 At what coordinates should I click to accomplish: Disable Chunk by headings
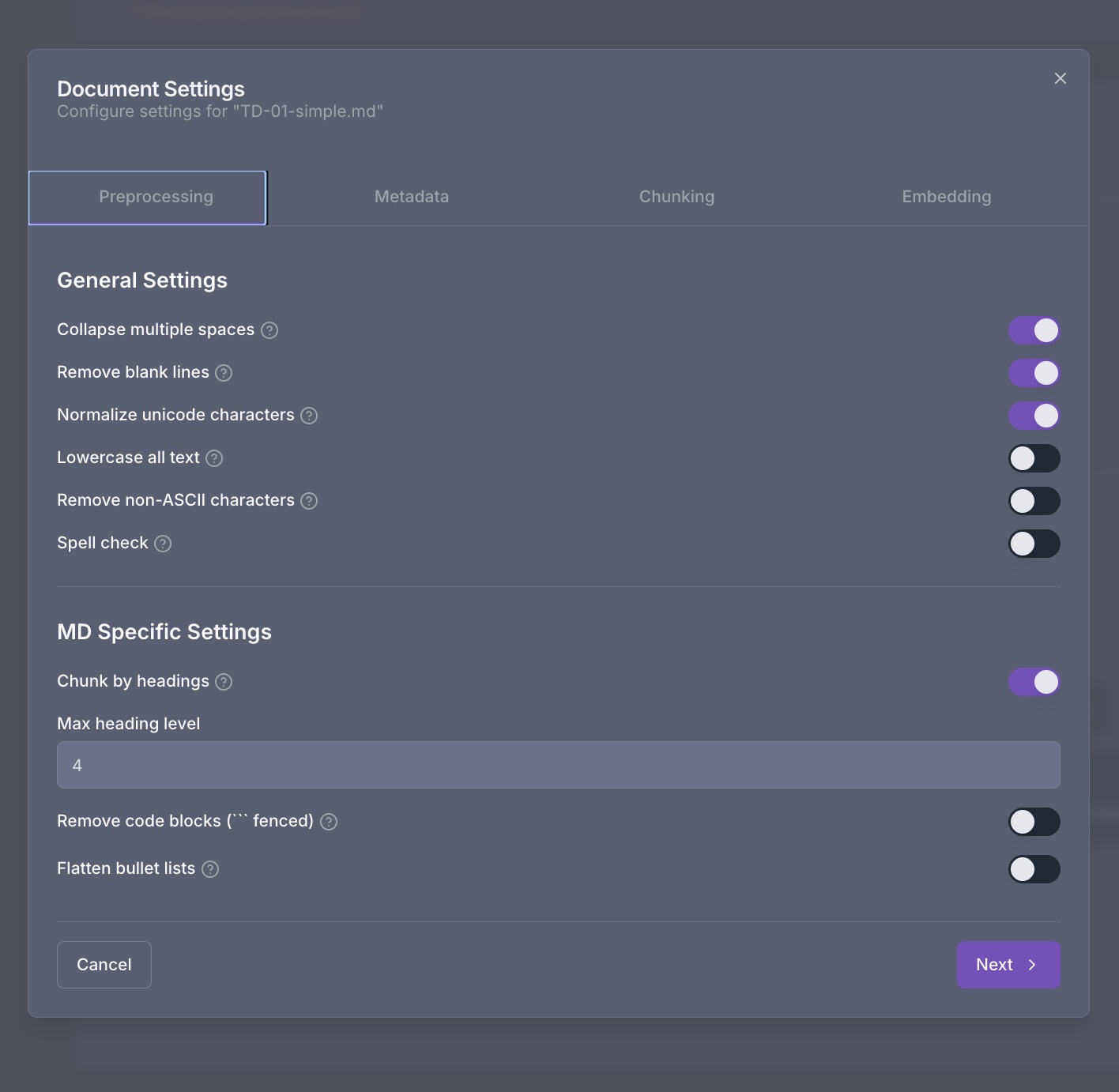[x=1034, y=681]
